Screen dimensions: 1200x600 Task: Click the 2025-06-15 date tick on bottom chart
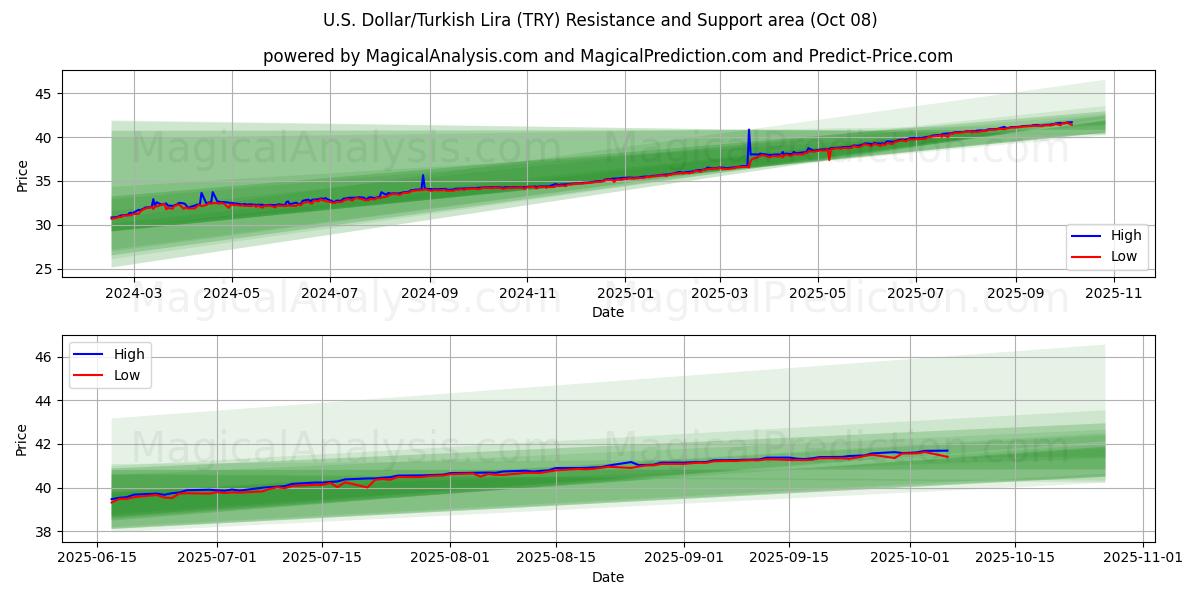[x=96, y=557]
